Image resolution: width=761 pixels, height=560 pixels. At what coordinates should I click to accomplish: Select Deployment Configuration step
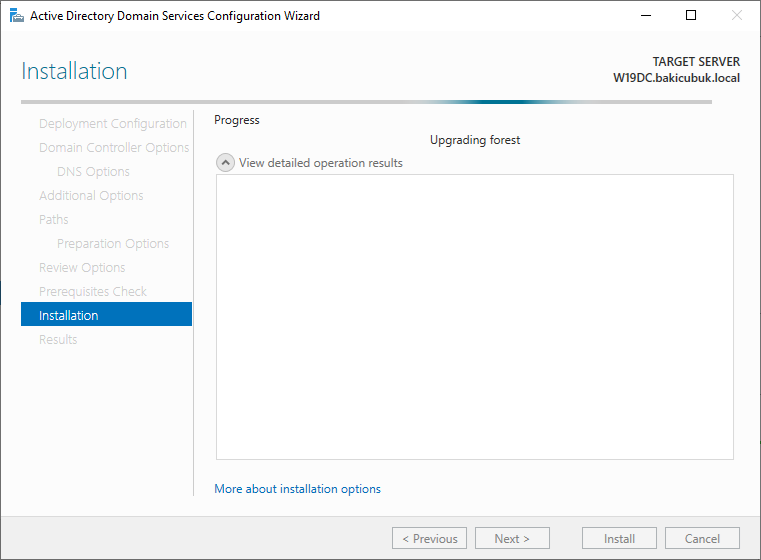[113, 124]
